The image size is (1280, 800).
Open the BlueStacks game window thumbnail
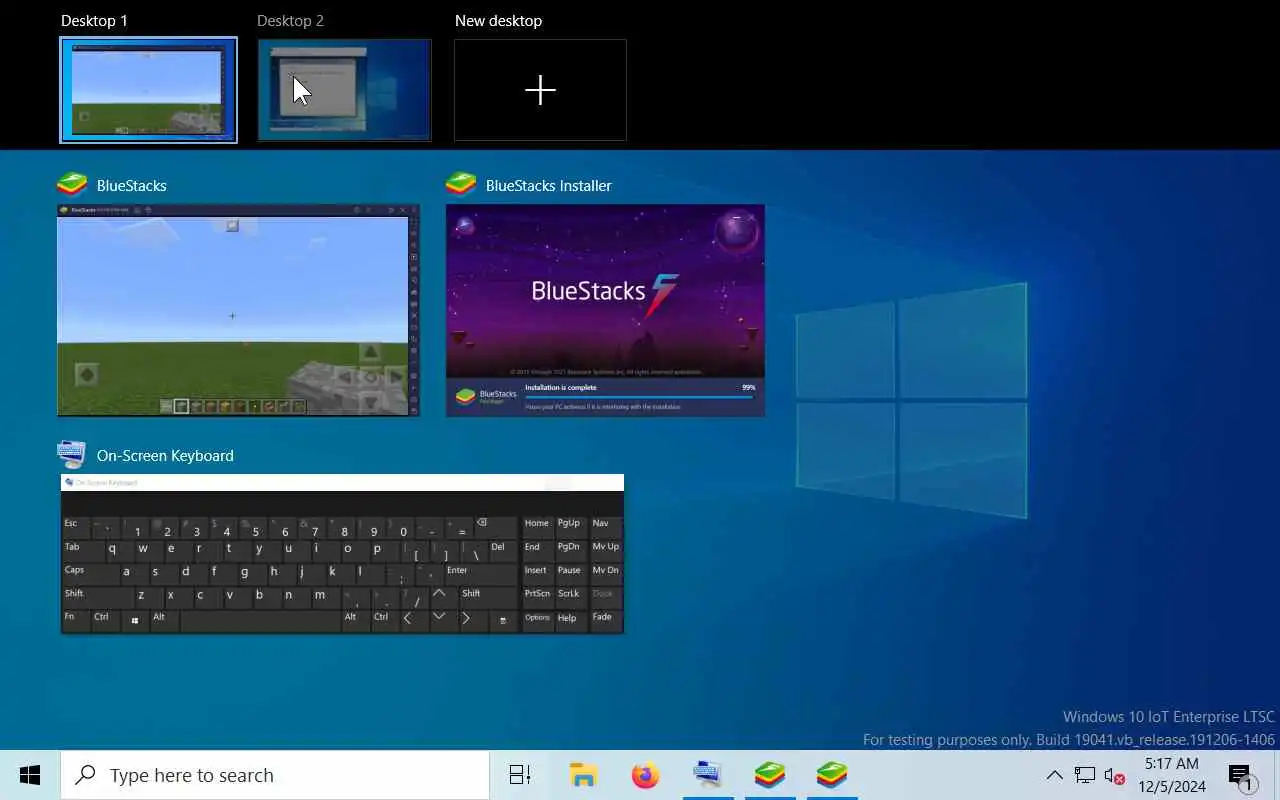238,310
